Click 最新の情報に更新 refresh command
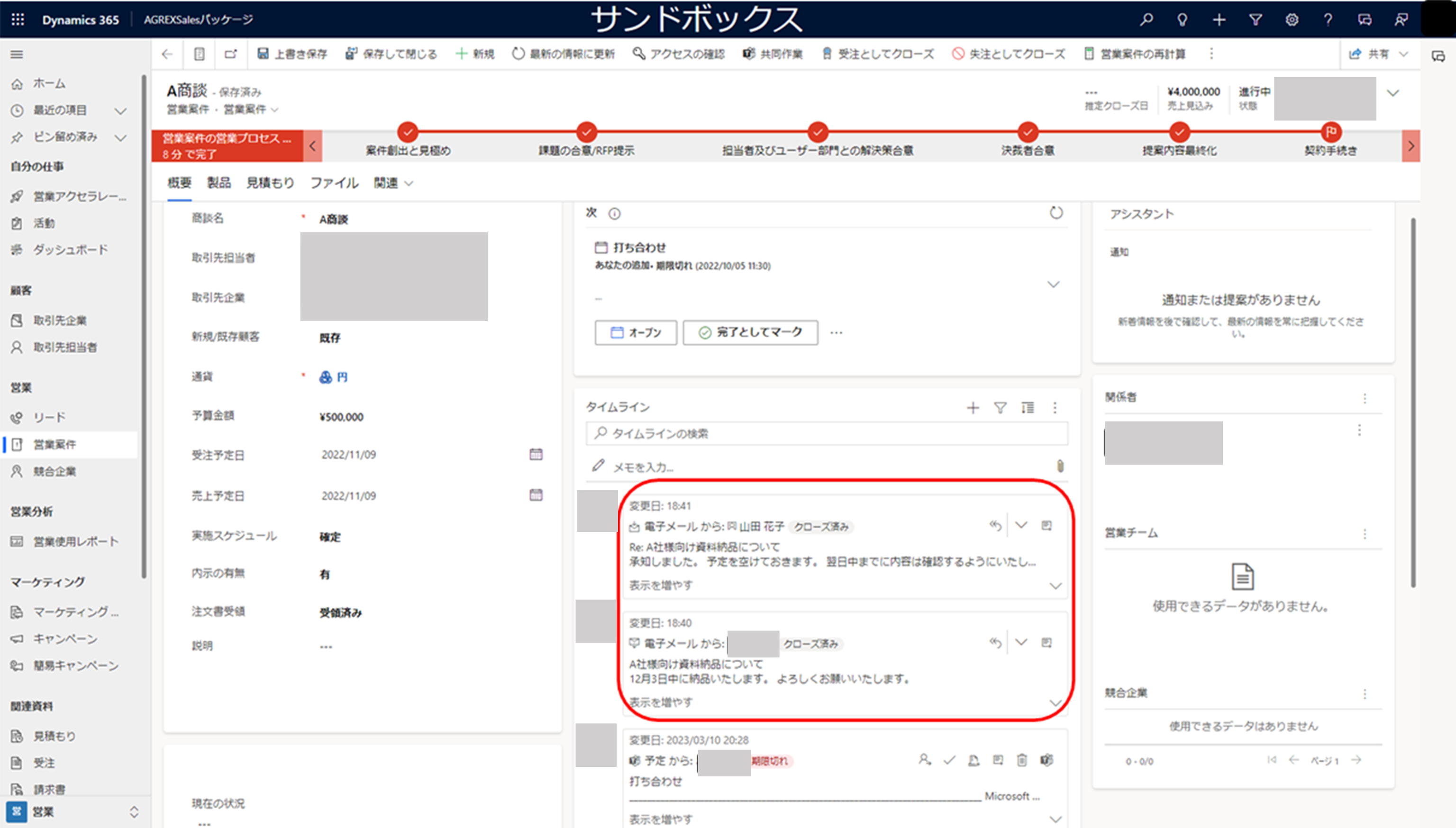1456x828 pixels. [x=563, y=54]
